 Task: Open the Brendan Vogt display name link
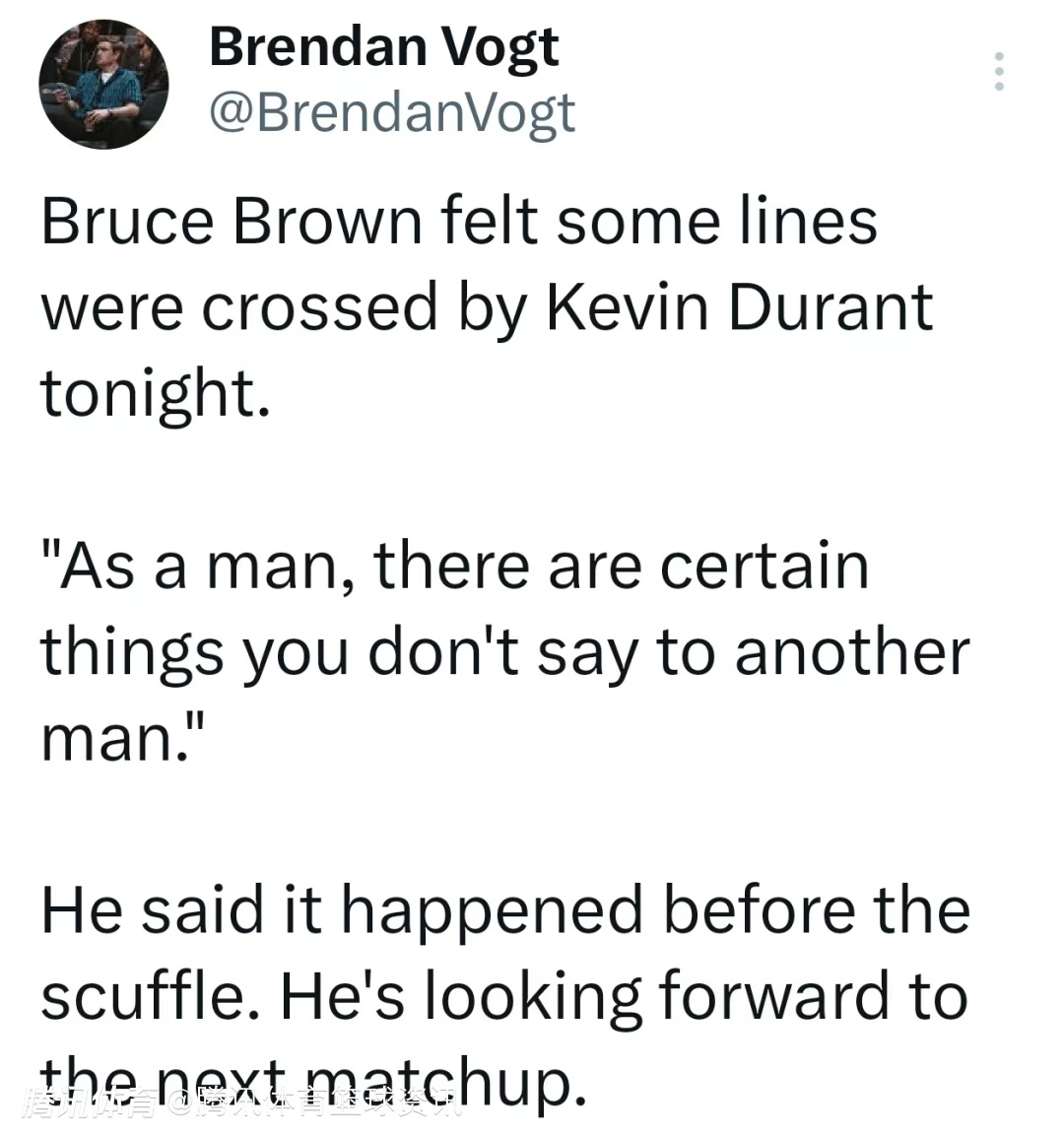pyautogui.click(x=383, y=46)
